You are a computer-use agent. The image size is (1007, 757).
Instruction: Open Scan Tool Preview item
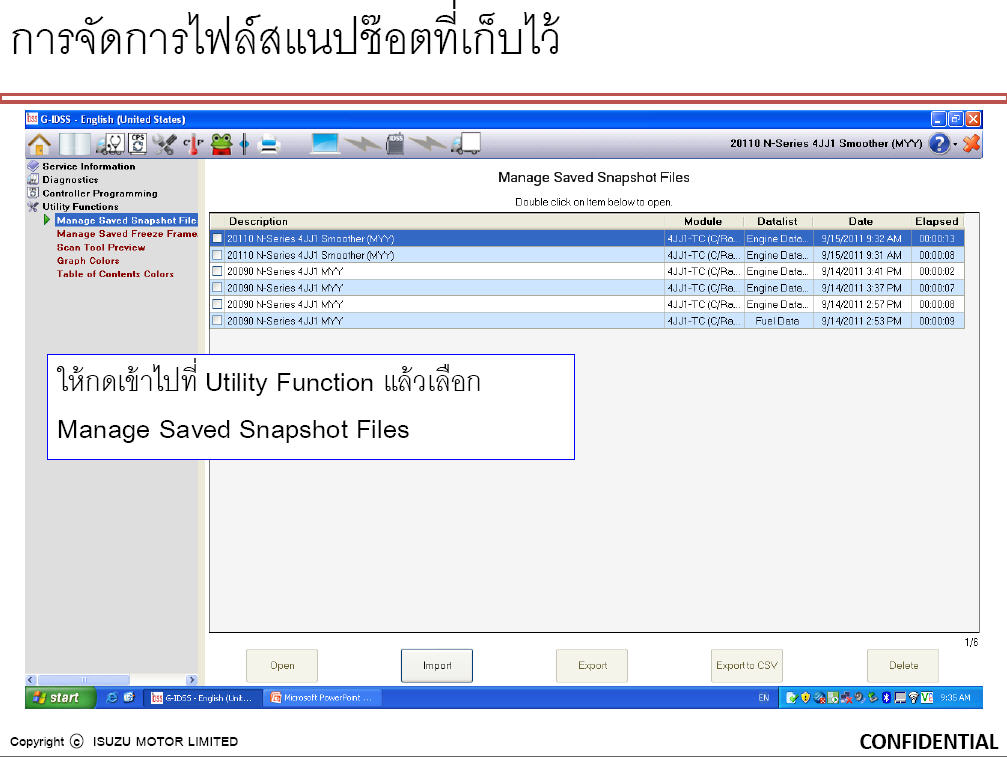pyautogui.click(x=101, y=247)
